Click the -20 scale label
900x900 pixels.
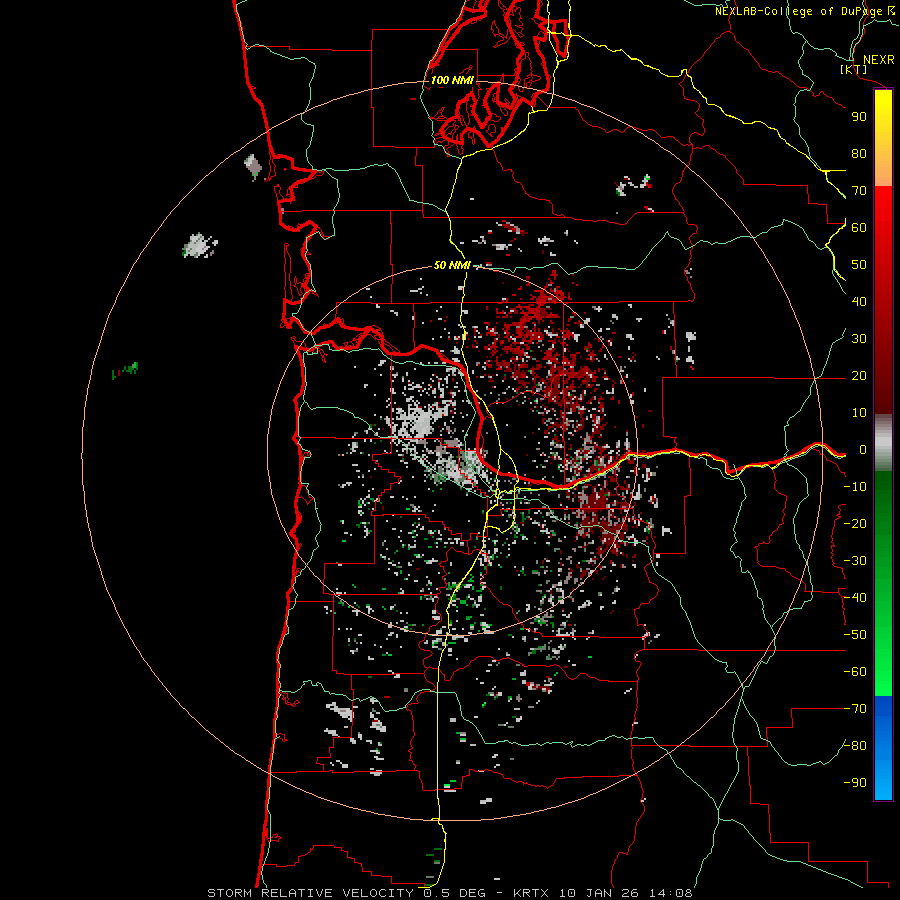[x=855, y=524]
